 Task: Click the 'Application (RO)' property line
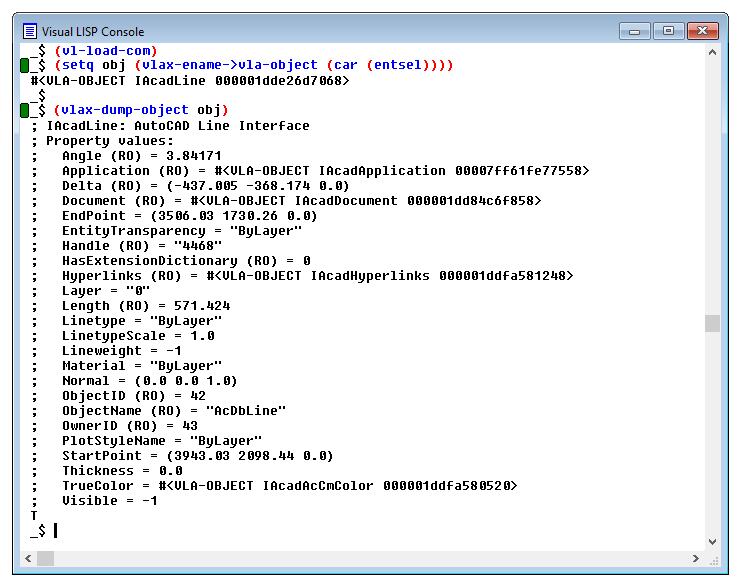(326, 171)
